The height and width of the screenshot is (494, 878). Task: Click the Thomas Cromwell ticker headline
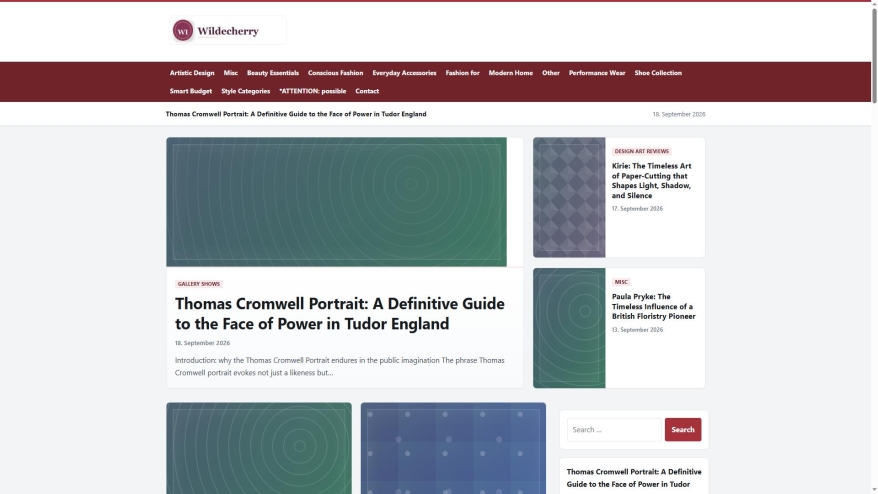click(296, 114)
